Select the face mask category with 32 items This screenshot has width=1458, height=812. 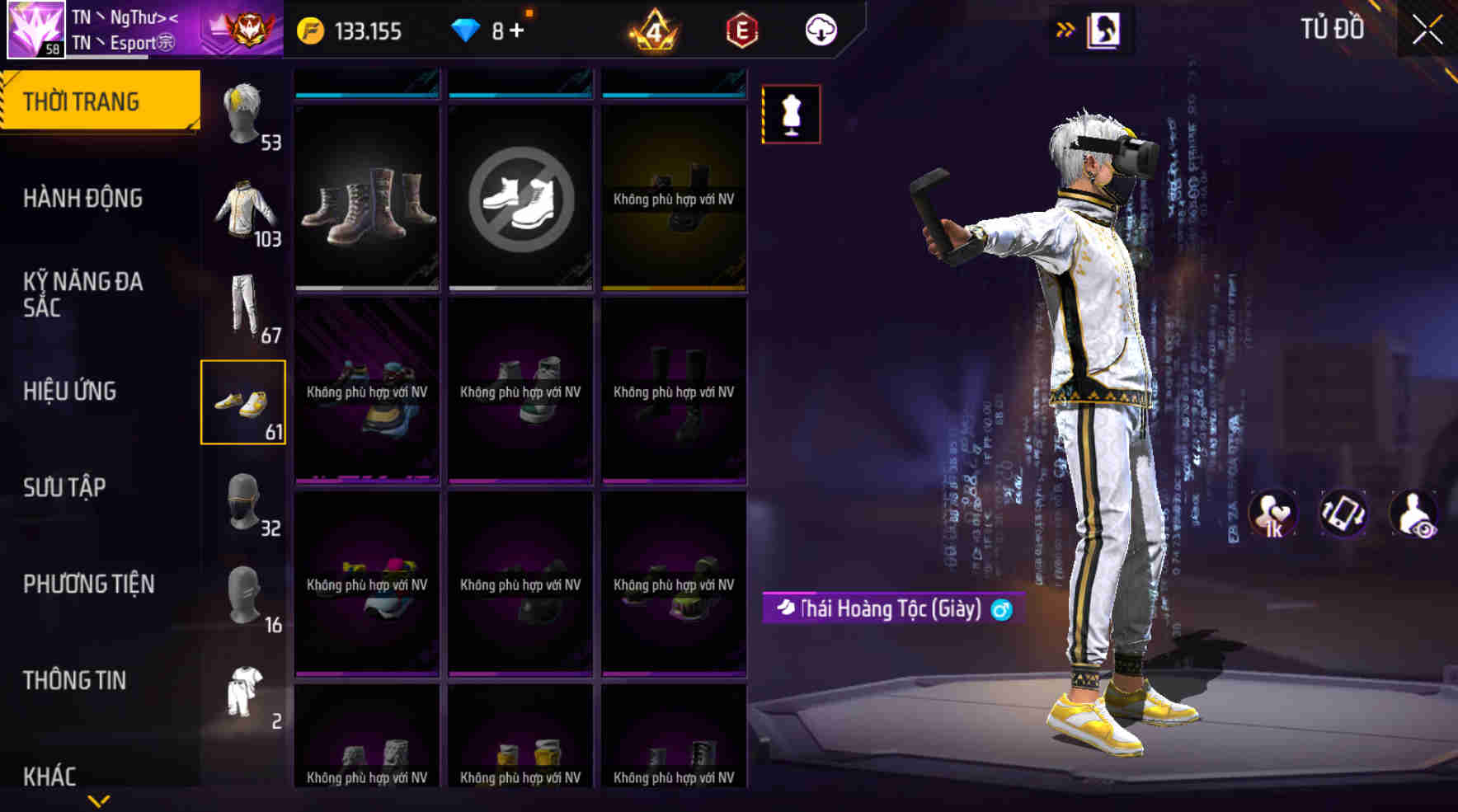click(243, 500)
